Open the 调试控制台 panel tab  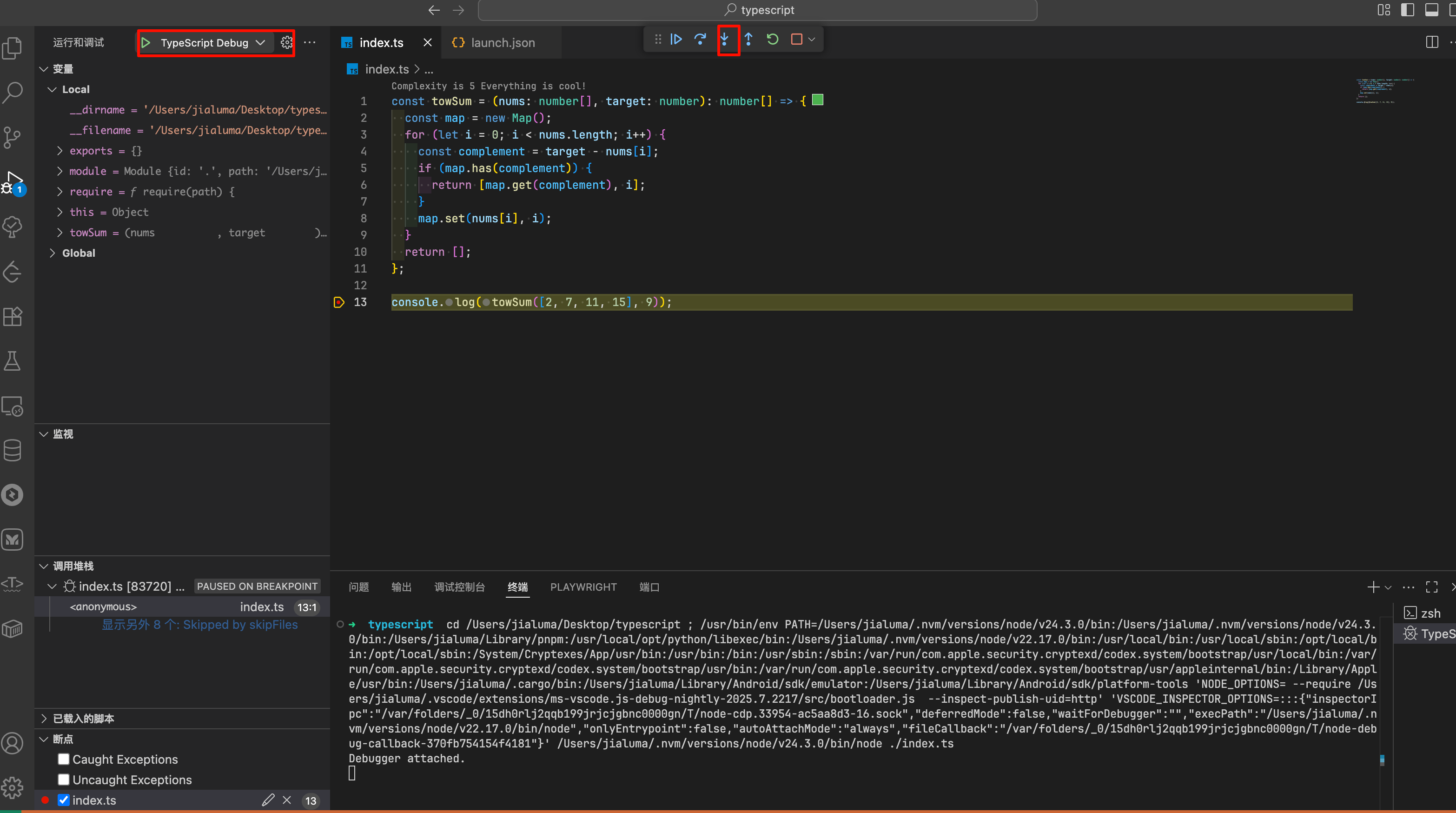click(459, 587)
